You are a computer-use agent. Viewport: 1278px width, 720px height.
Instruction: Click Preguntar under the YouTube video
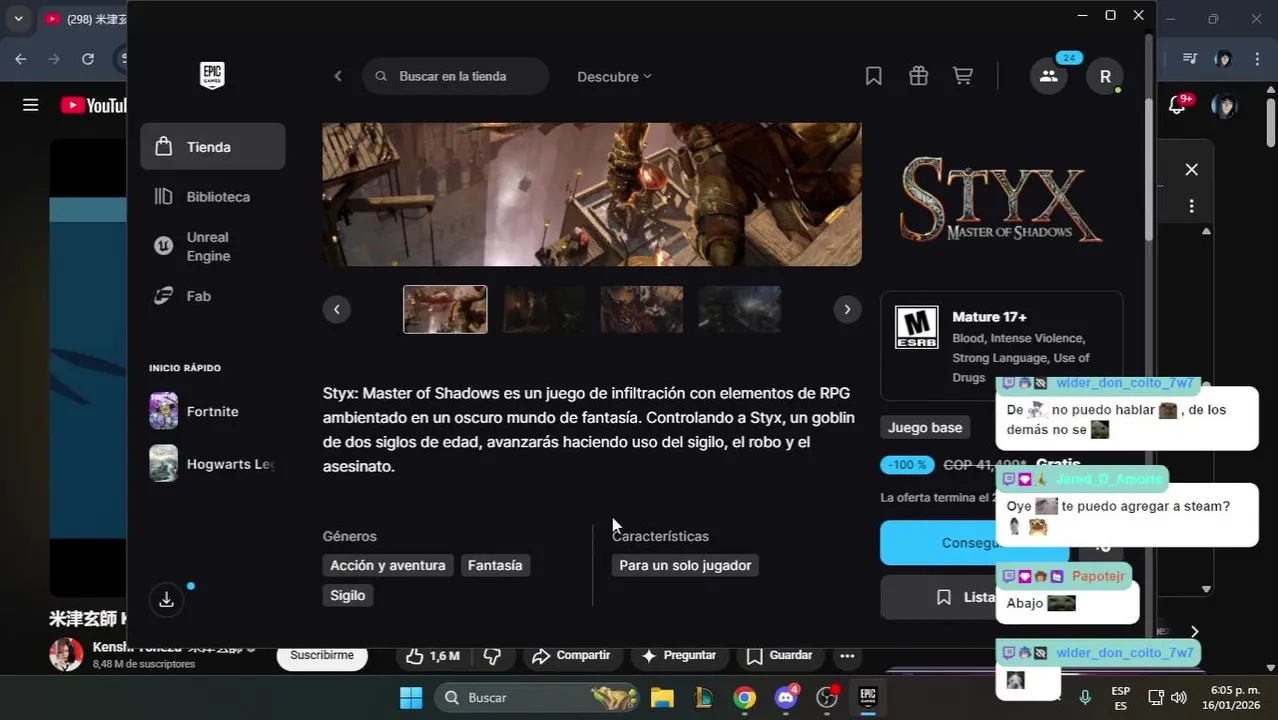pos(679,656)
